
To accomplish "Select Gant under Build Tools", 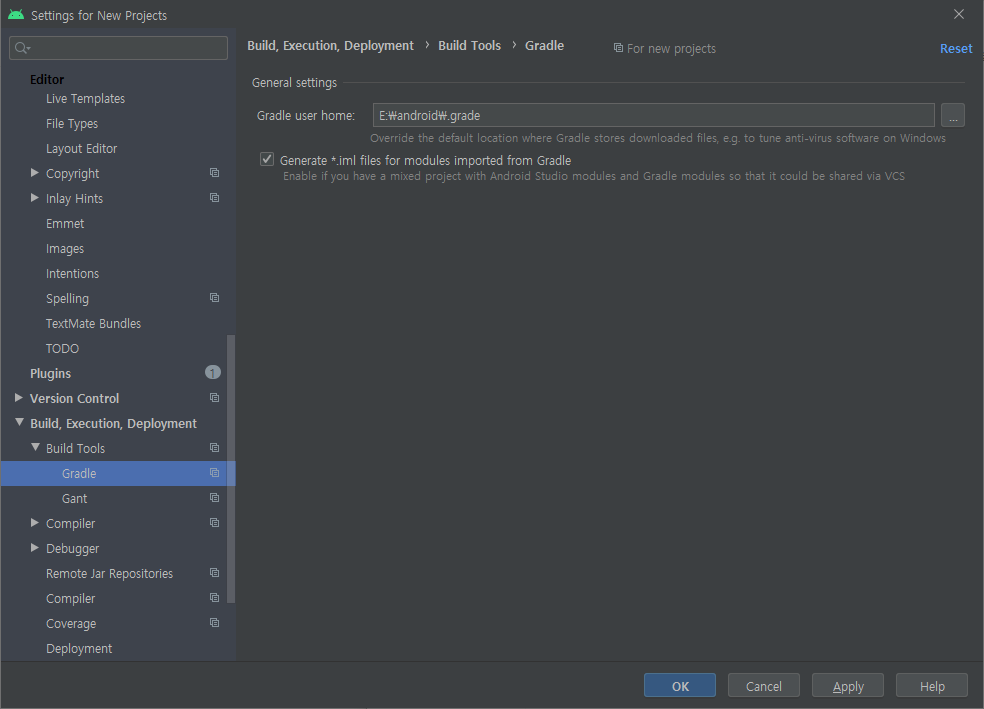I will pos(74,498).
